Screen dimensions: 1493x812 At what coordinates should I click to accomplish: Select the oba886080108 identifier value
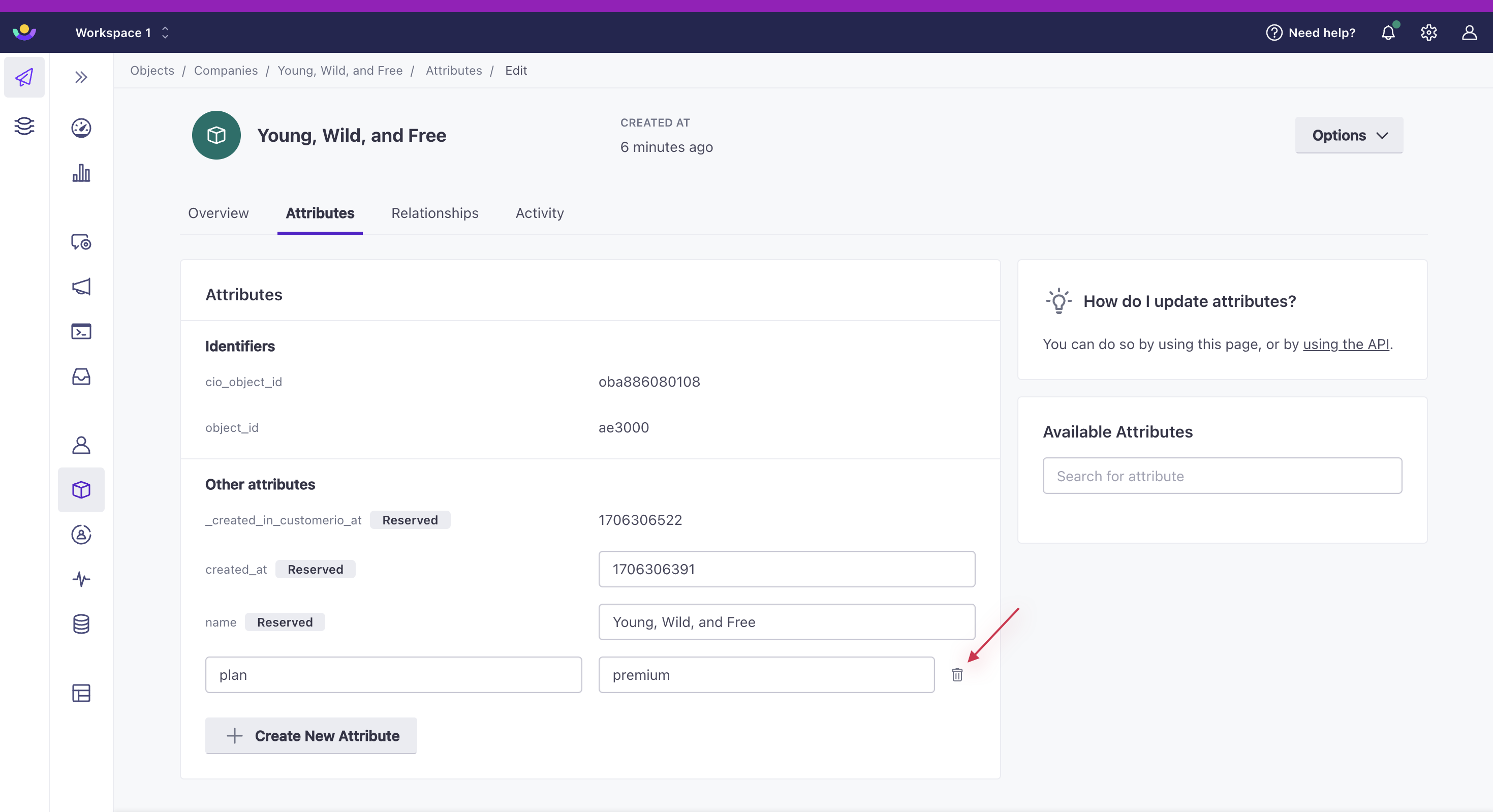(649, 382)
